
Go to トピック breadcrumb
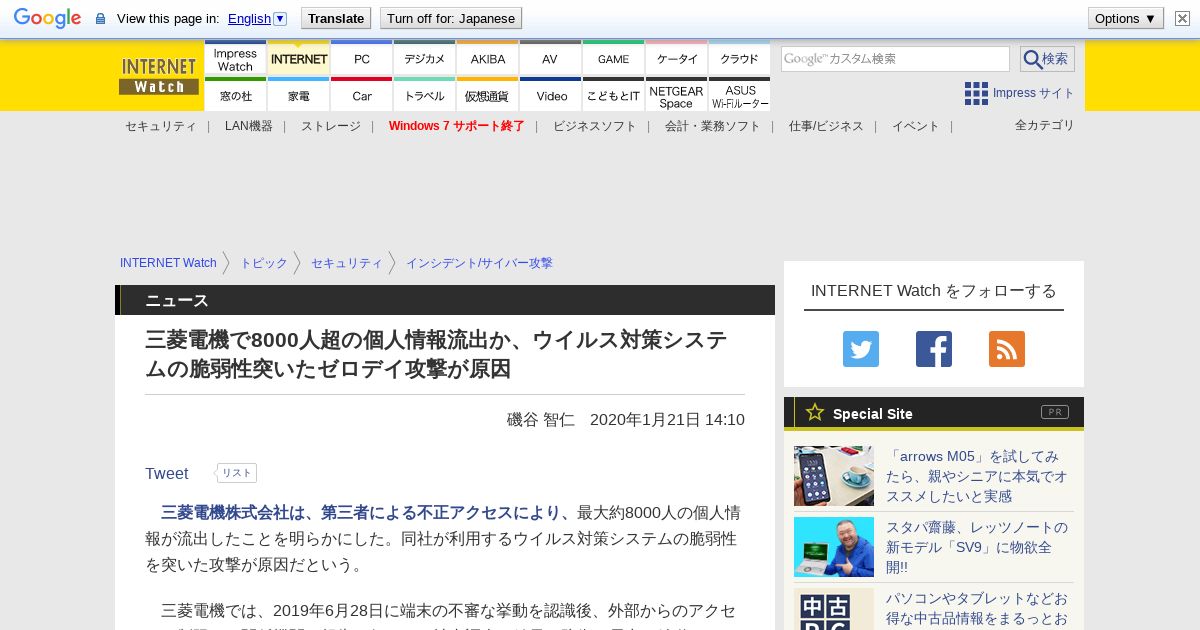264,263
